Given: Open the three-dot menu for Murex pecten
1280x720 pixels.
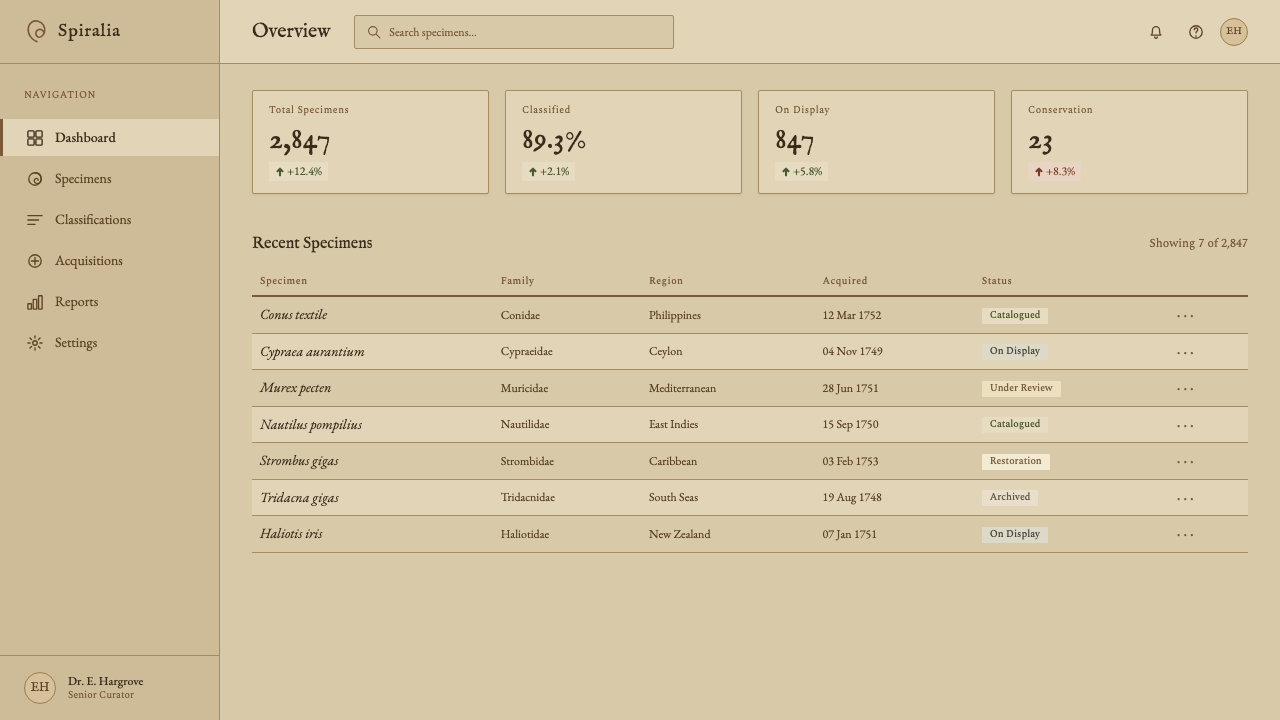Looking at the screenshot, I should point(1185,389).
